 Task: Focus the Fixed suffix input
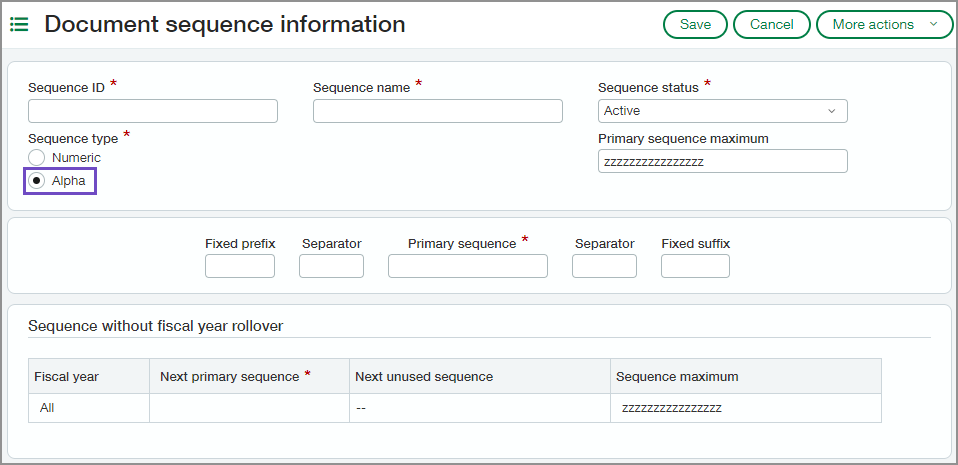pyautogui.click(x=695, y=266)
